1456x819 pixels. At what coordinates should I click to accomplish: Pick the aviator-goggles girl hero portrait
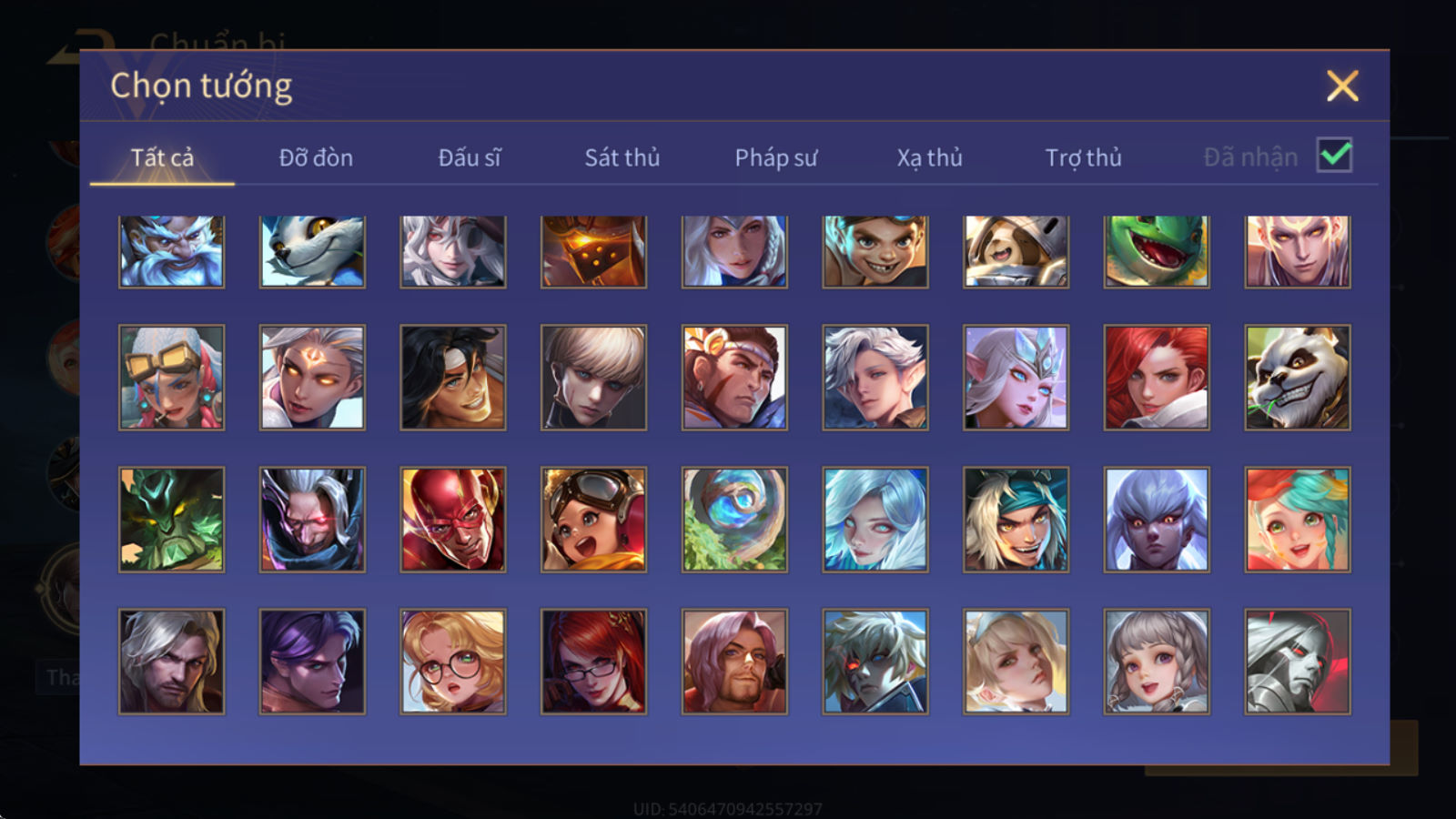click(593, 520)
